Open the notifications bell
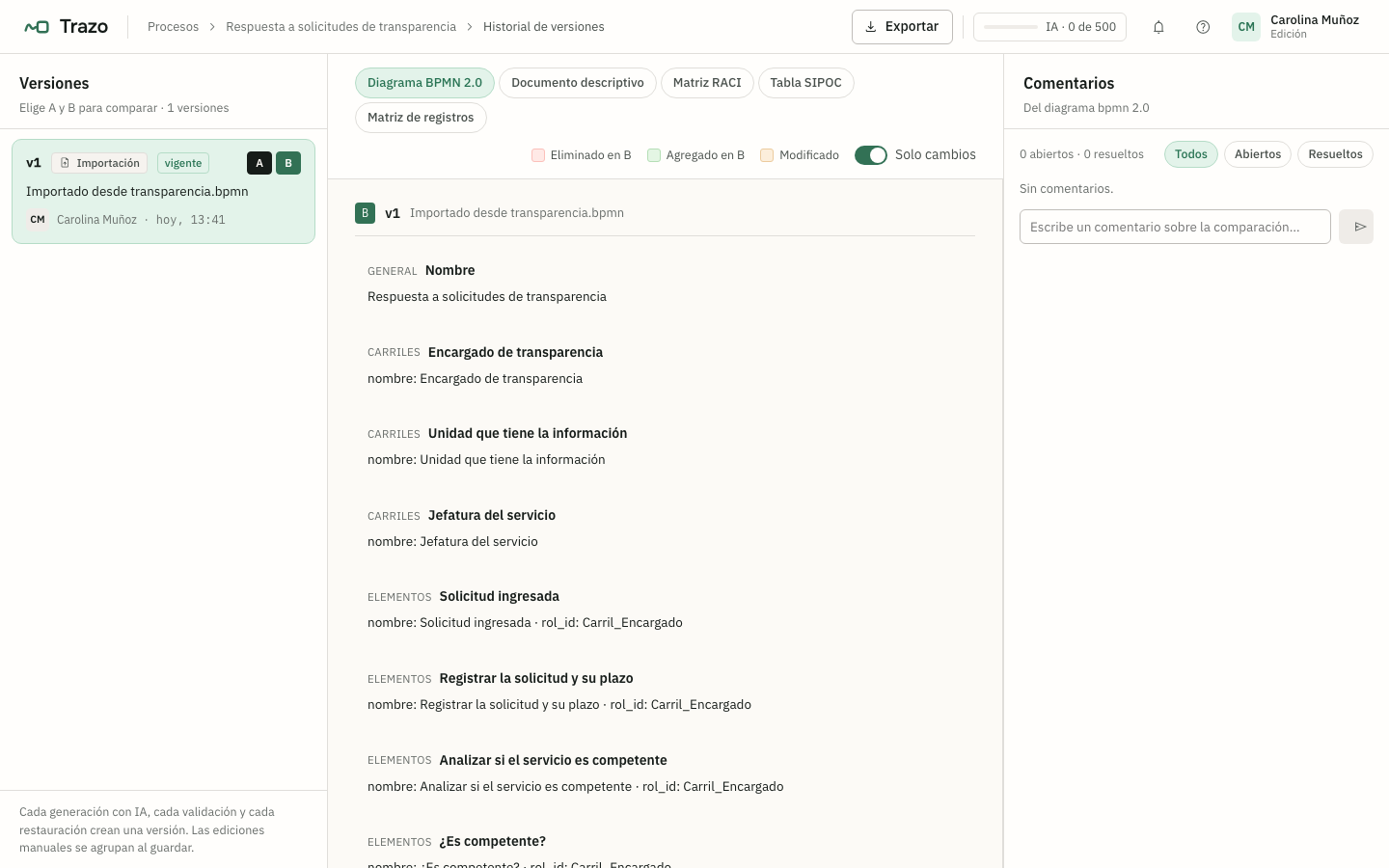 point(1158,27)
